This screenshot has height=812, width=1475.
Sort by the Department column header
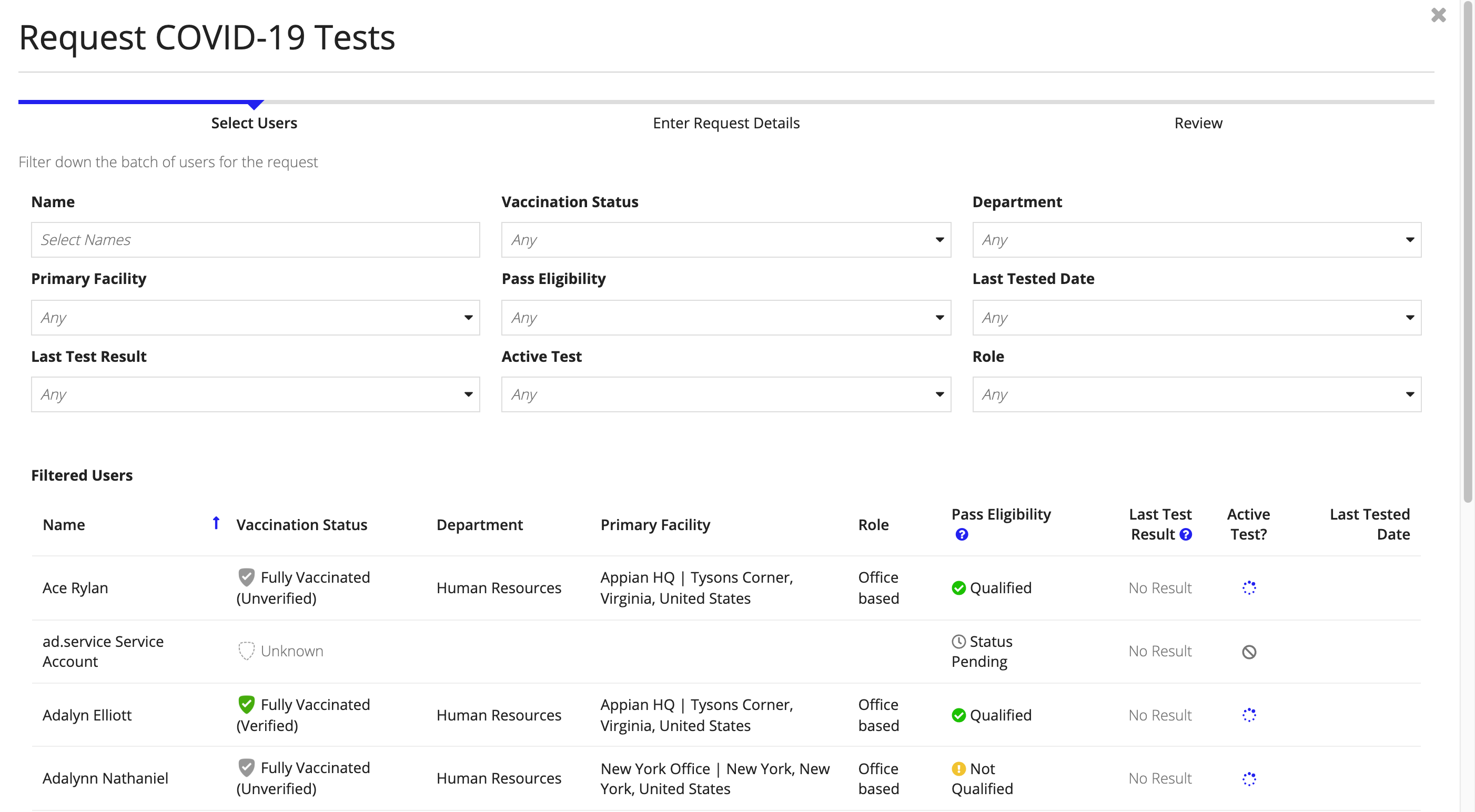click(479, 524)
